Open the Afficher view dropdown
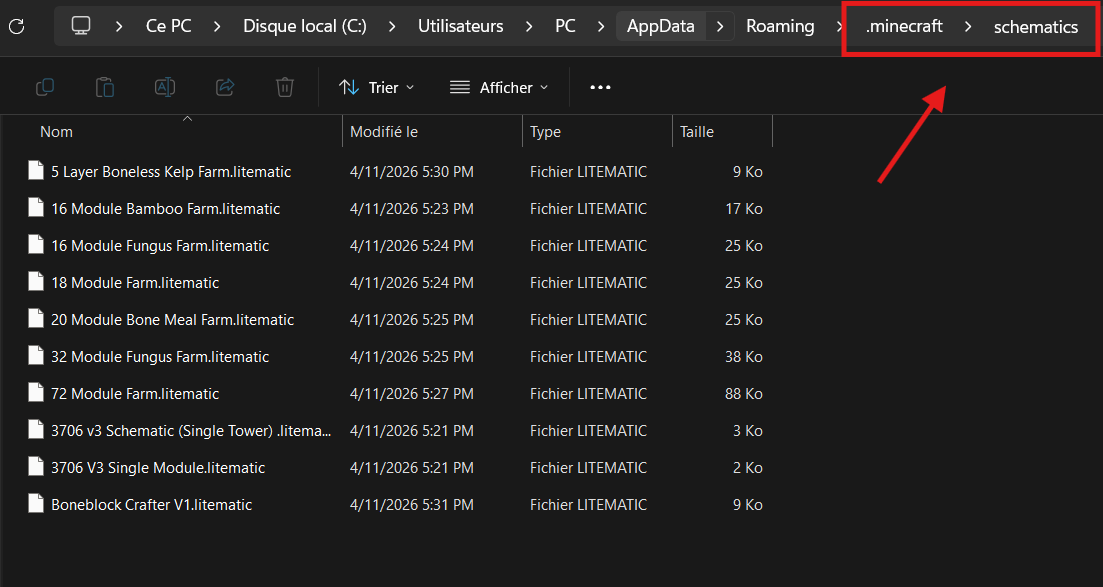 499,88
